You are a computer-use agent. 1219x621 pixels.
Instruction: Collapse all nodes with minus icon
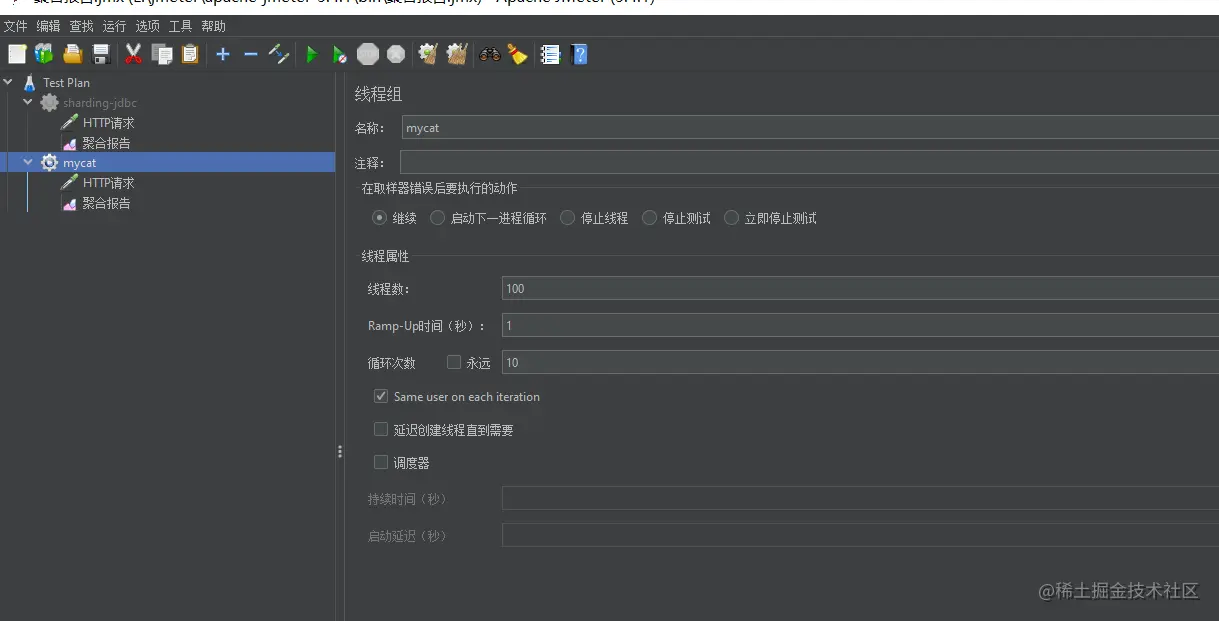pos(251,54)
